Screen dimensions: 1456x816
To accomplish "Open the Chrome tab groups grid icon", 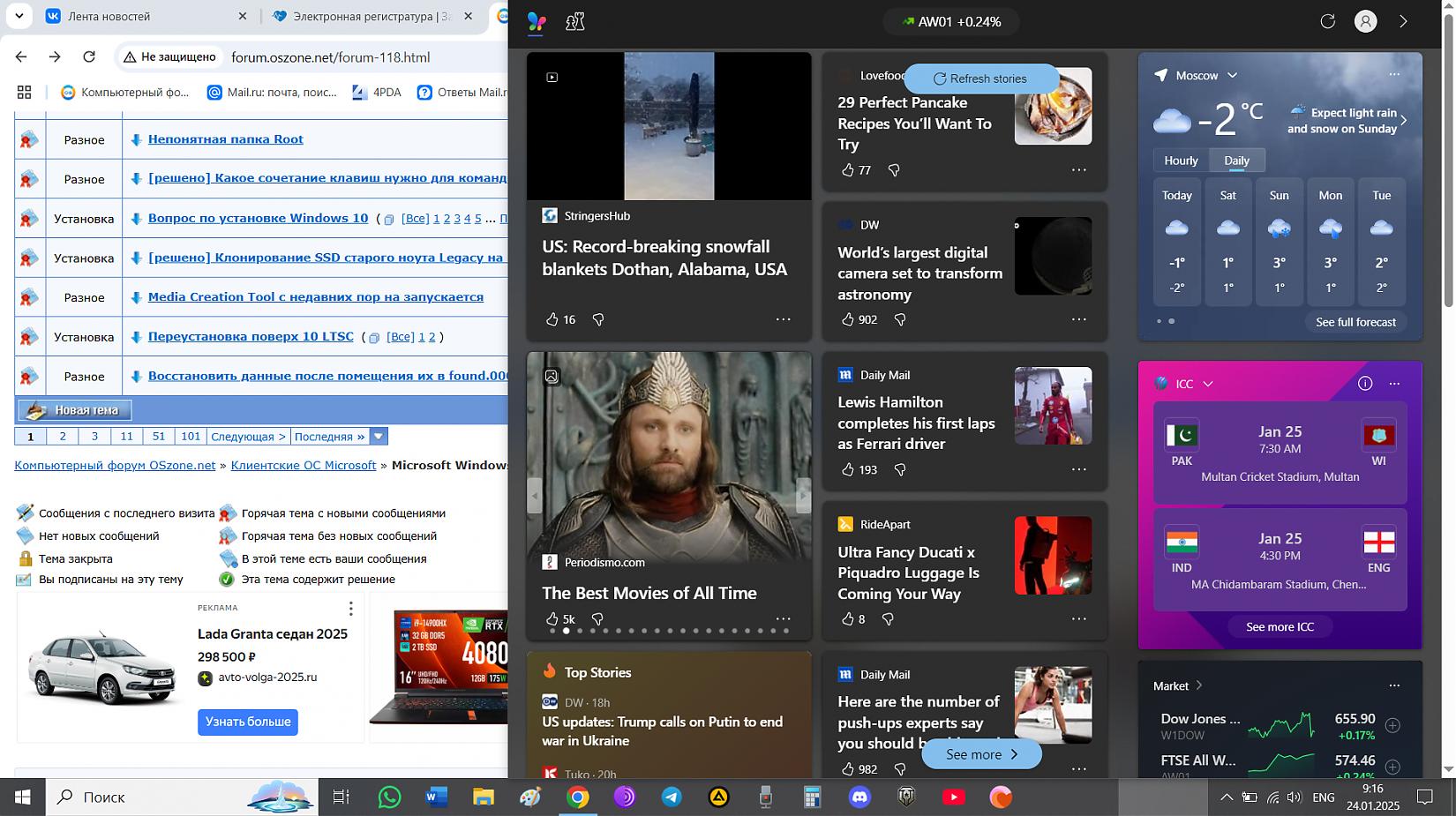I will point(24,92).
